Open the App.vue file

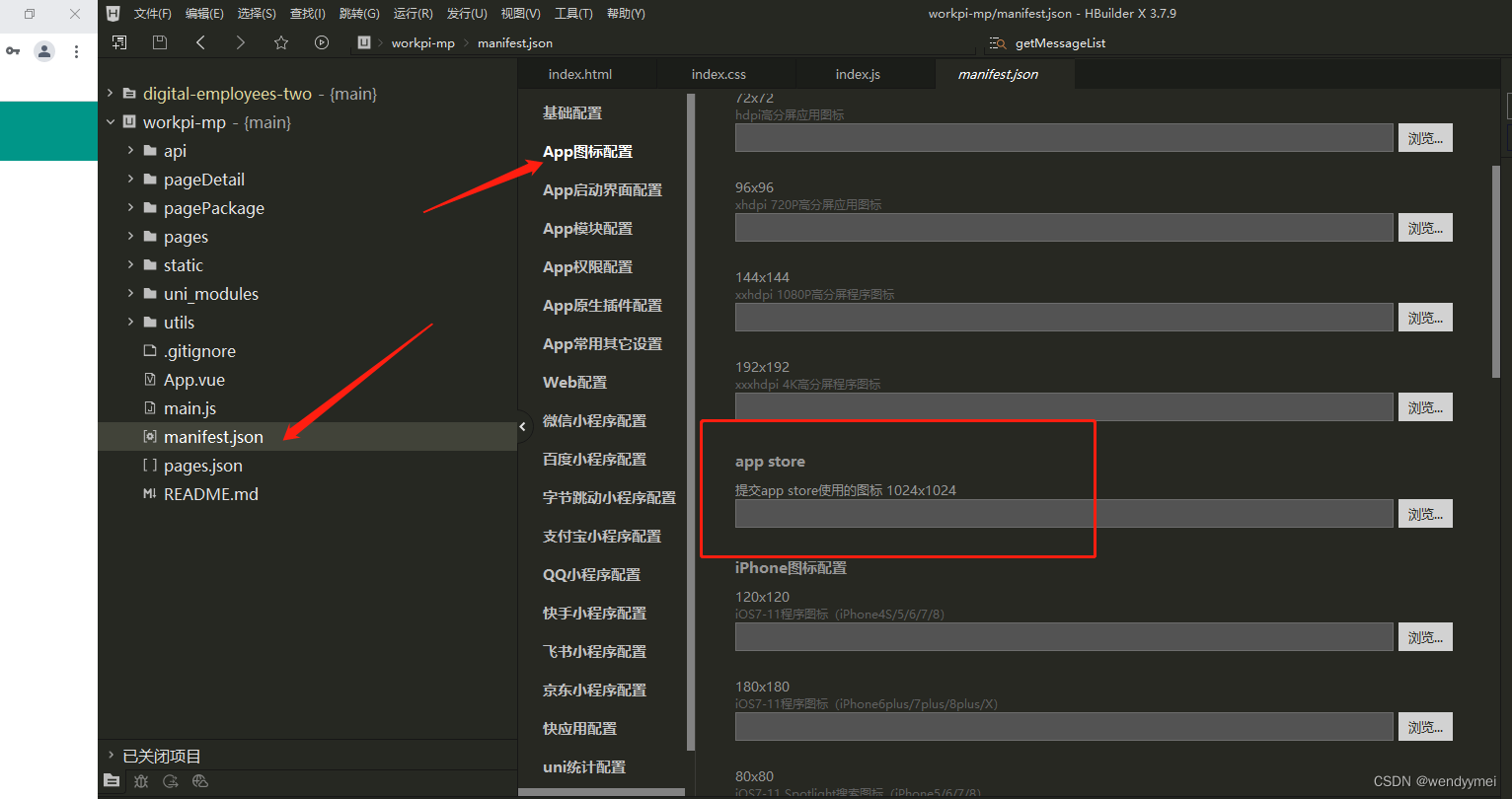click(x=194, y=380)
